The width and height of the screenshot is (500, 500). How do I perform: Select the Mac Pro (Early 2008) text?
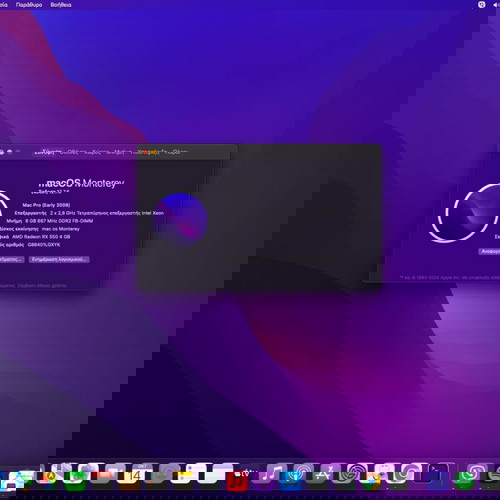pos(46,205)
